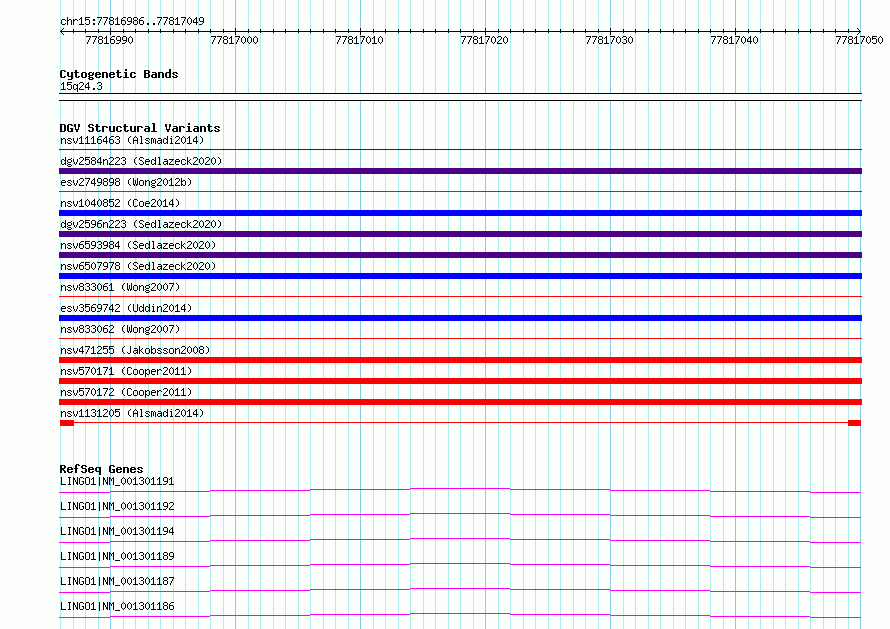890x629 pixels.
Task: Select variant nsv570172 (Cooper2011)
Action: pos(126,392)
